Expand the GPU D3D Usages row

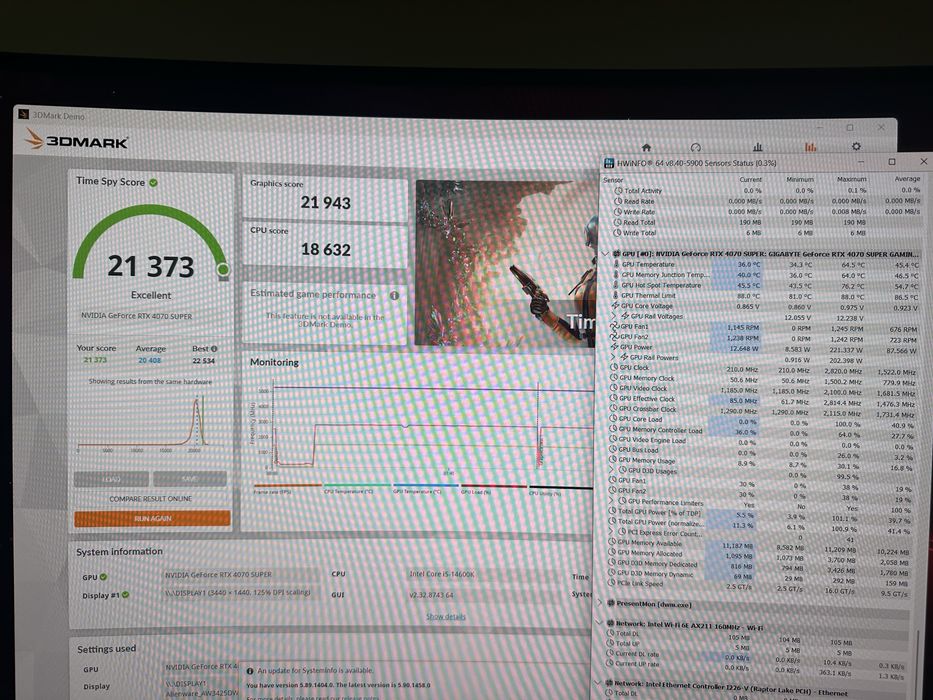click(612, 470)
